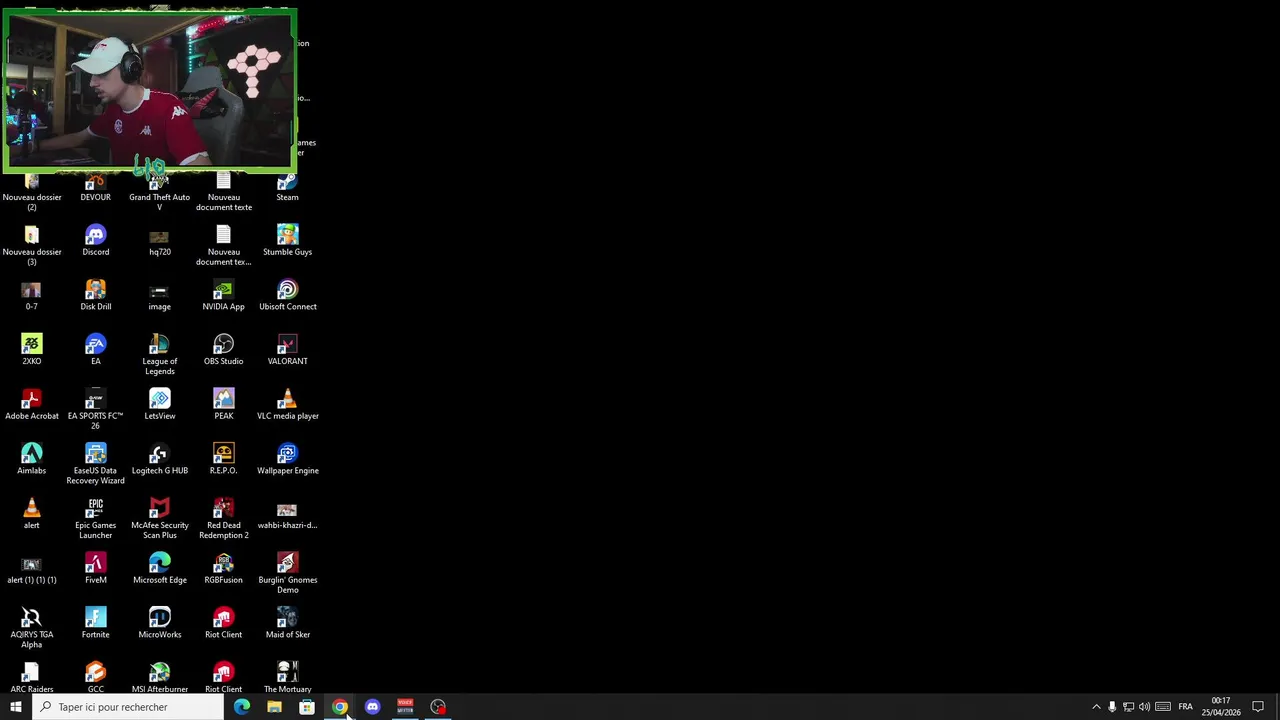Select the Nouveau dossier (2) folder

[32, 192]
